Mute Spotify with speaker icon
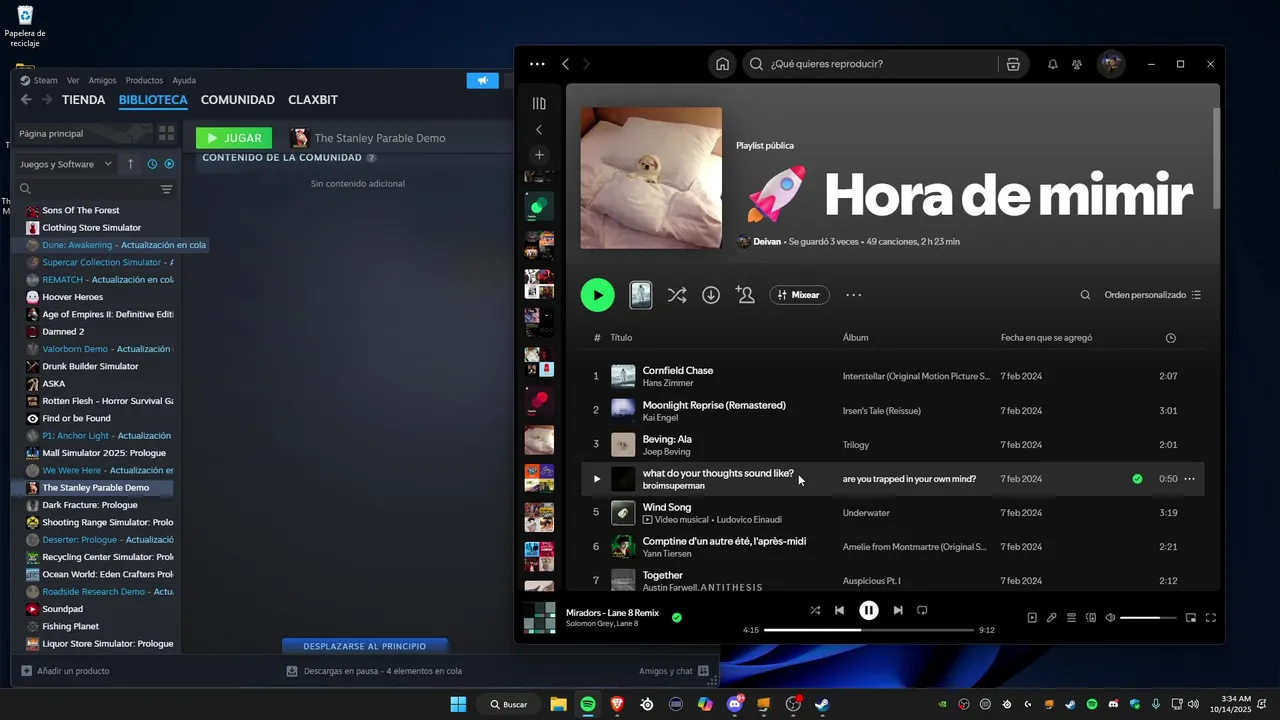 coord(1110,618)
